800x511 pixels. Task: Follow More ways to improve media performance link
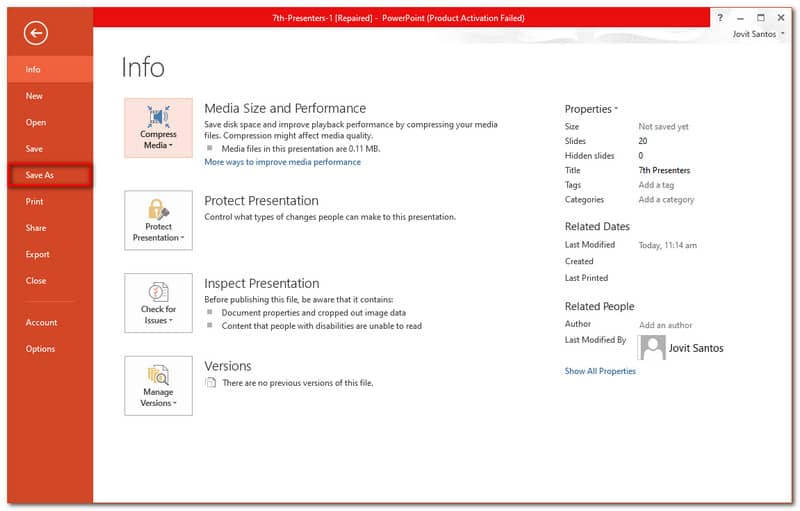pos(282,162)
